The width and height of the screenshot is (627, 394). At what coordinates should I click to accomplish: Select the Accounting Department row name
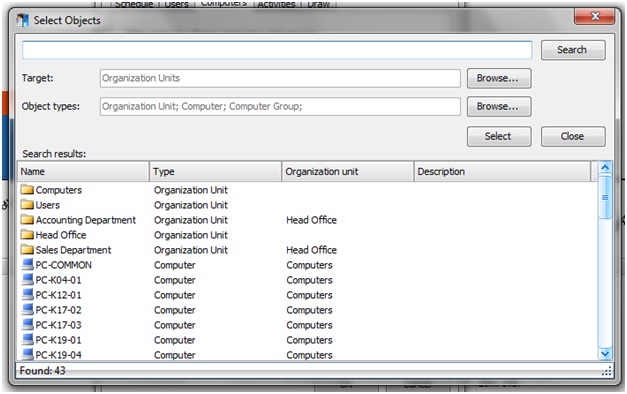tap(86, 220)
